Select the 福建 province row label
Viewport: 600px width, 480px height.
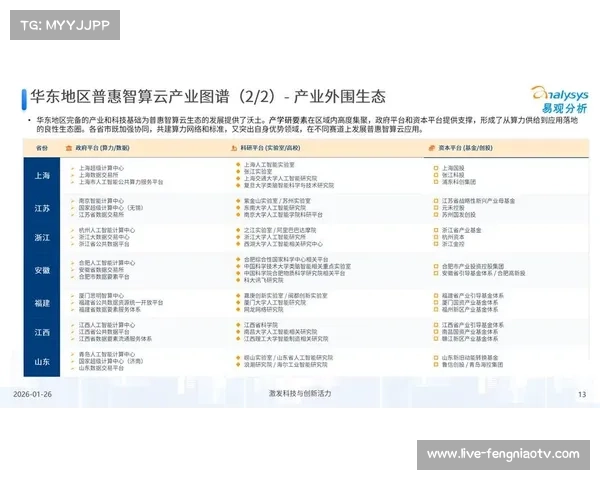(x=42, y=303)
